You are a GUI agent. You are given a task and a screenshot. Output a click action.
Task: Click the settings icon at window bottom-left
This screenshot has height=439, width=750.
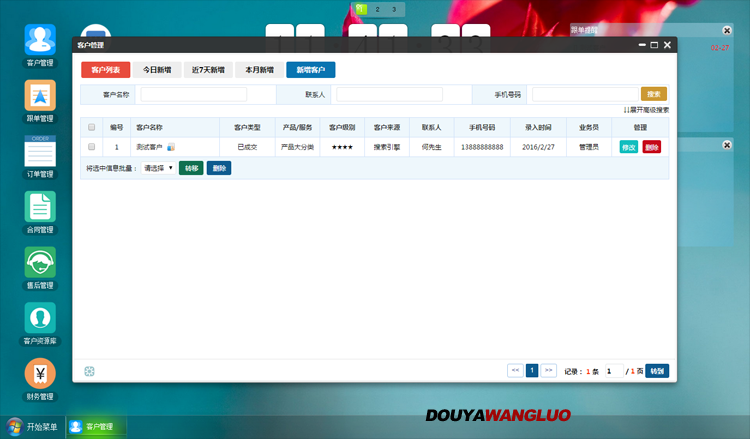(89, 371)
